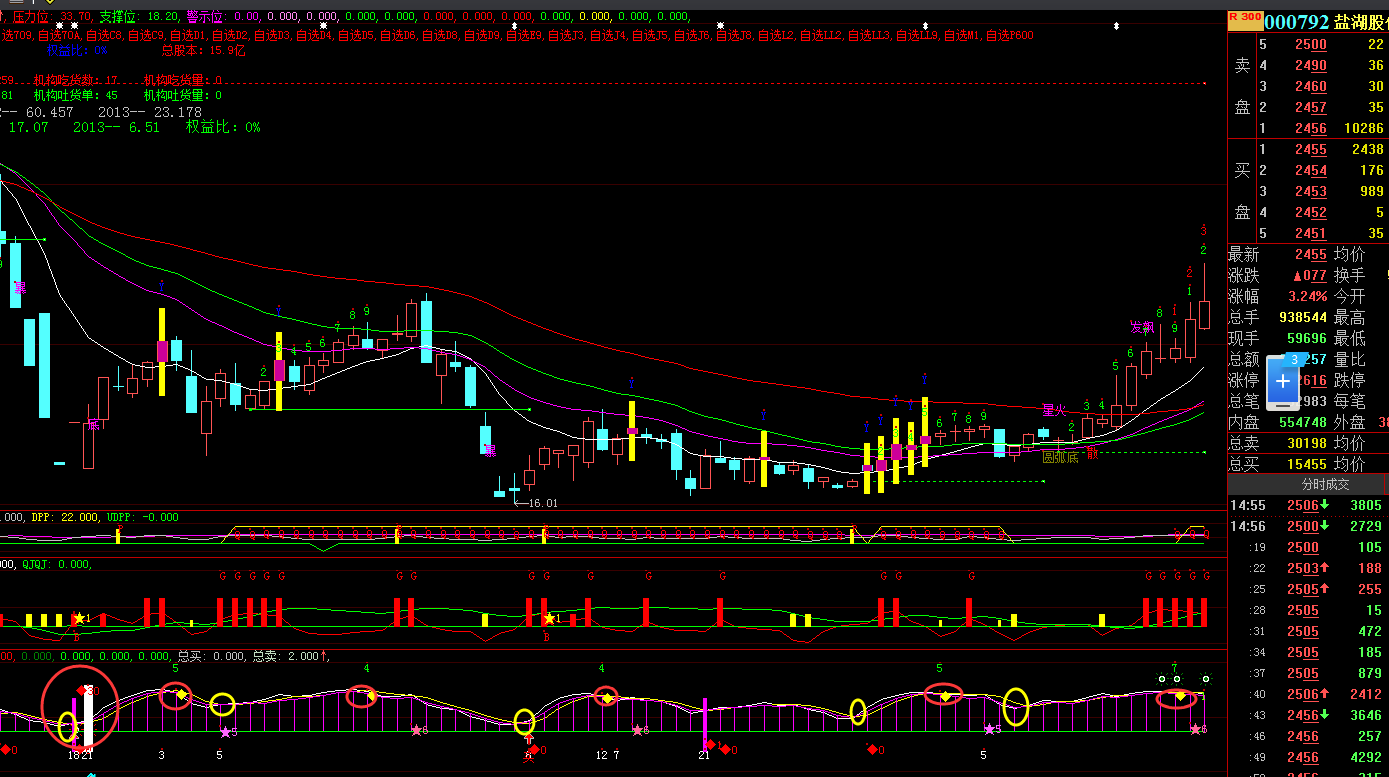The image size is (1389, 777).
Task: Click sell level 5 price 2500
Action: (1310, 44)
